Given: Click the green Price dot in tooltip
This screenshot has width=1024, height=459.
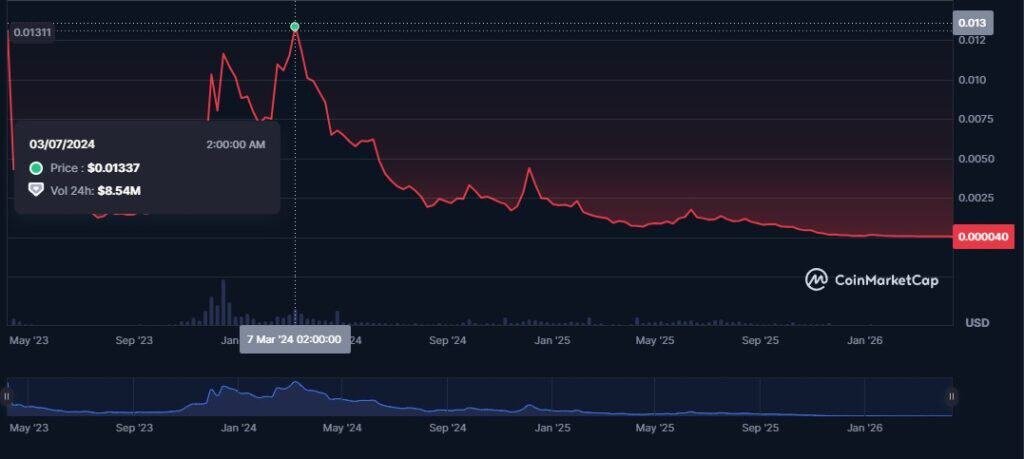Looking at the screenshot, I should 37,168.
